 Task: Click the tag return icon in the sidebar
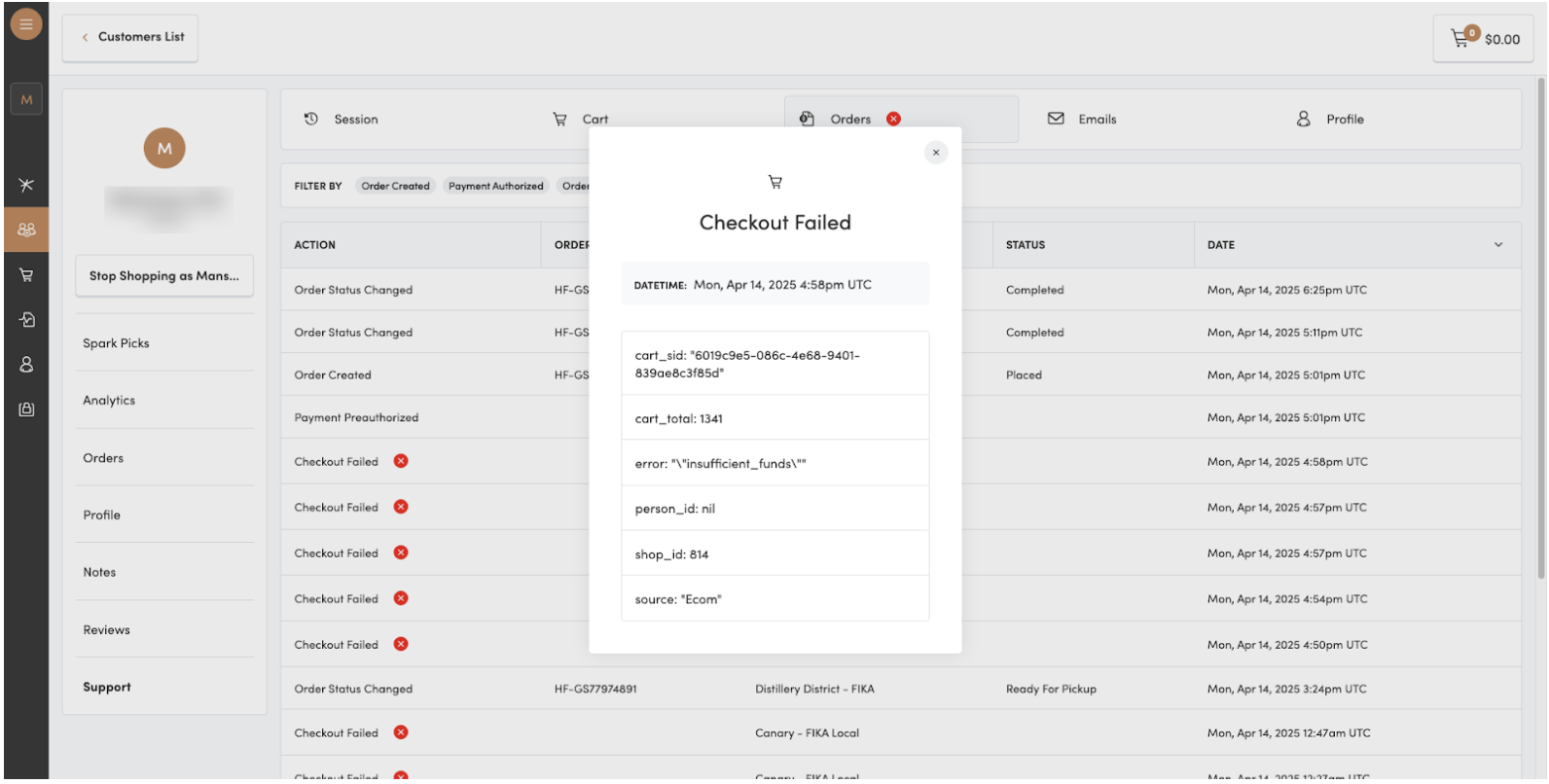point(26,320)
